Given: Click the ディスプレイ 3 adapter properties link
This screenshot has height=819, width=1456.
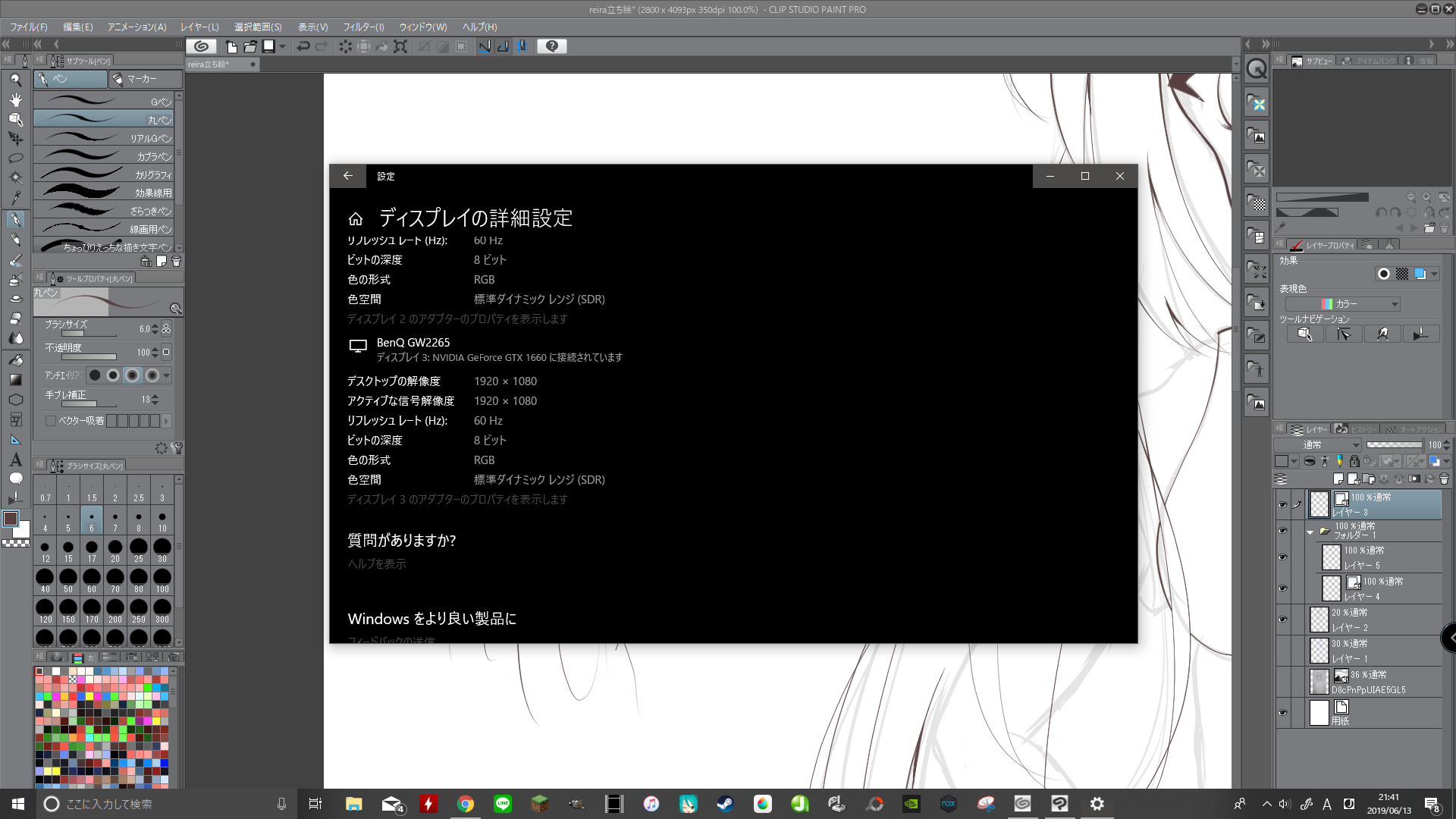Looking at the screenshot, I should click(457, 500).
